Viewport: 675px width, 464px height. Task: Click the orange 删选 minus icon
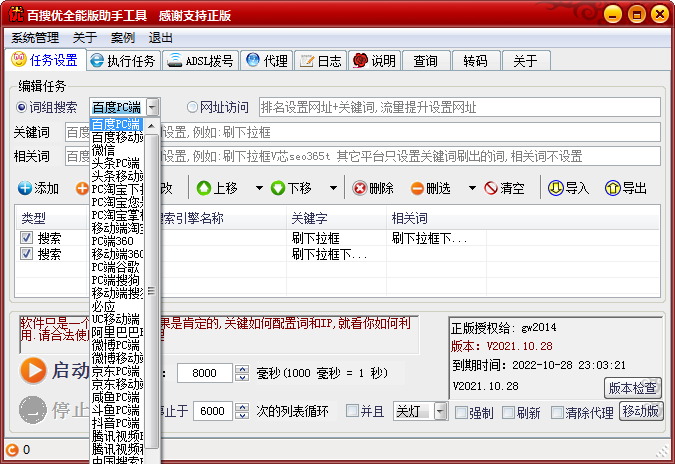click(417, 188)
